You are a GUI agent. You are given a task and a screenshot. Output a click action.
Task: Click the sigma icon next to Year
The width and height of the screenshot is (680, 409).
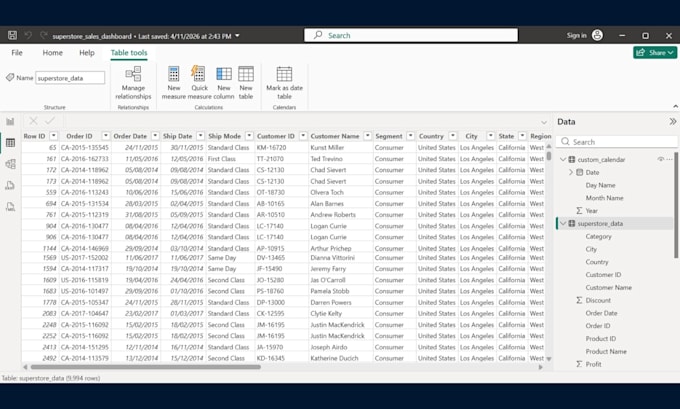[579, 210]
